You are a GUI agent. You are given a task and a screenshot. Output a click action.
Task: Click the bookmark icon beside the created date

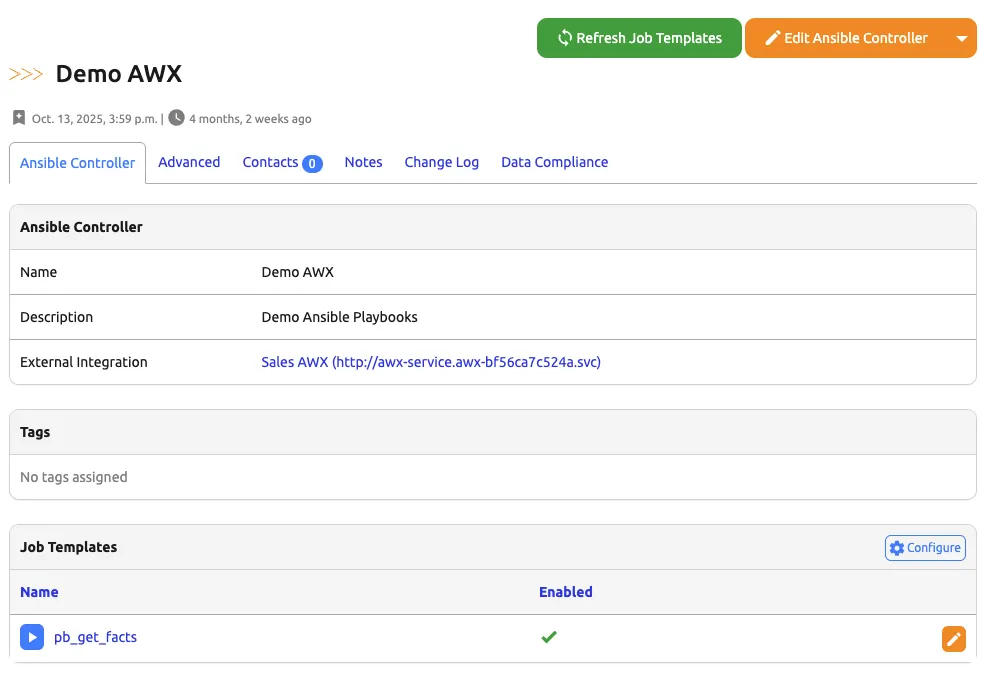(x=19, y=118)
